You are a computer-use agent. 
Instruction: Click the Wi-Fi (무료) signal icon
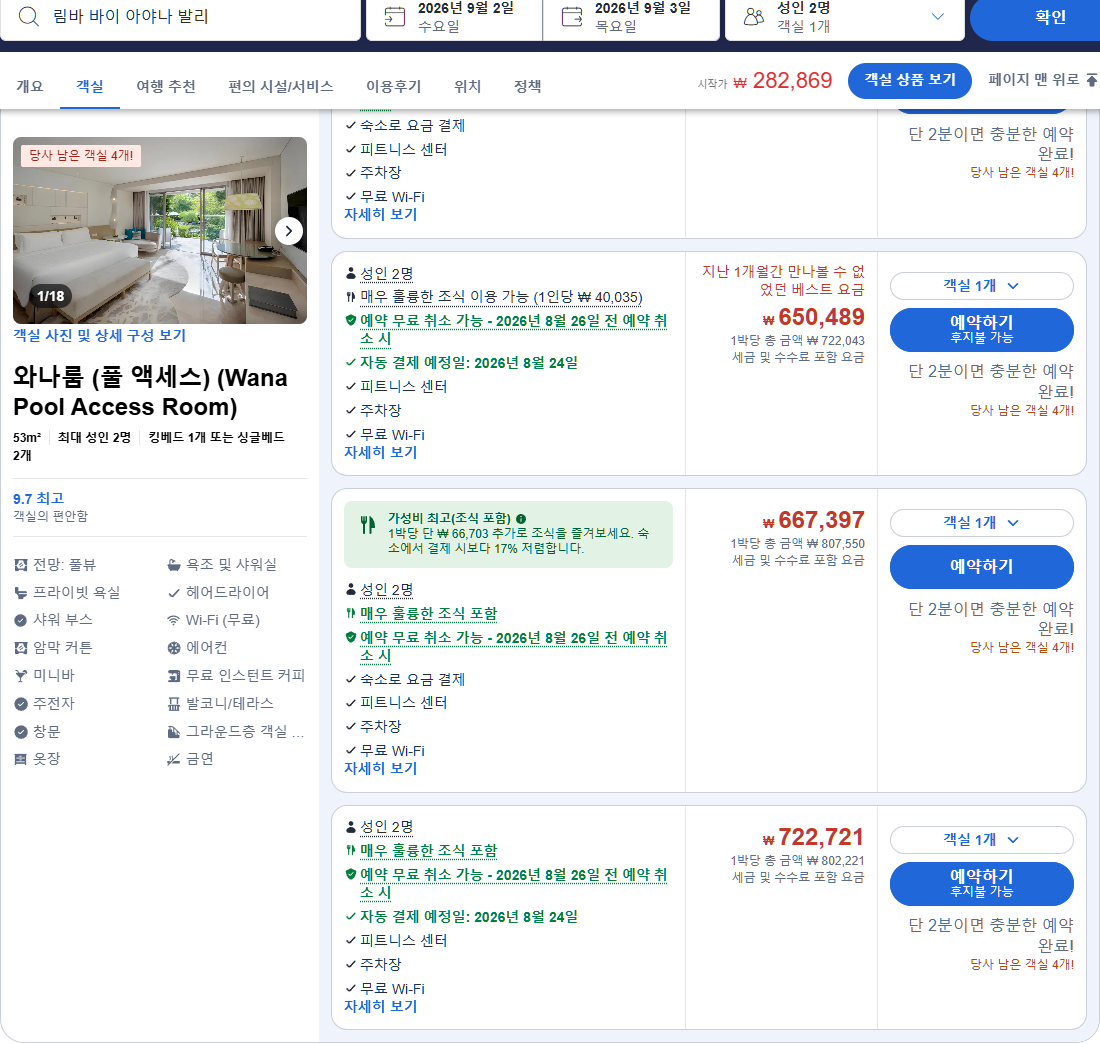pyautogui.click(x=174, y=620)
